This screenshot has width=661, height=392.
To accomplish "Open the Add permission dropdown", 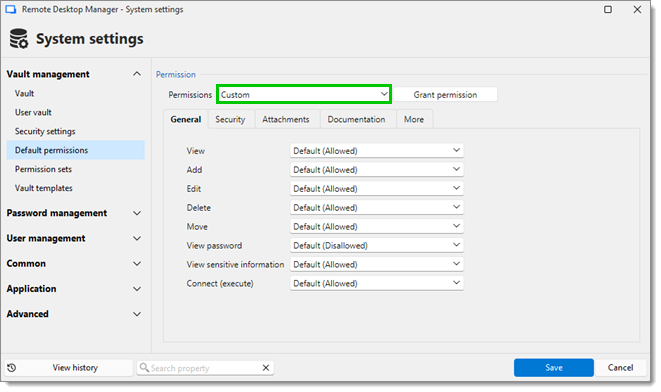I will tap(376, 169).
